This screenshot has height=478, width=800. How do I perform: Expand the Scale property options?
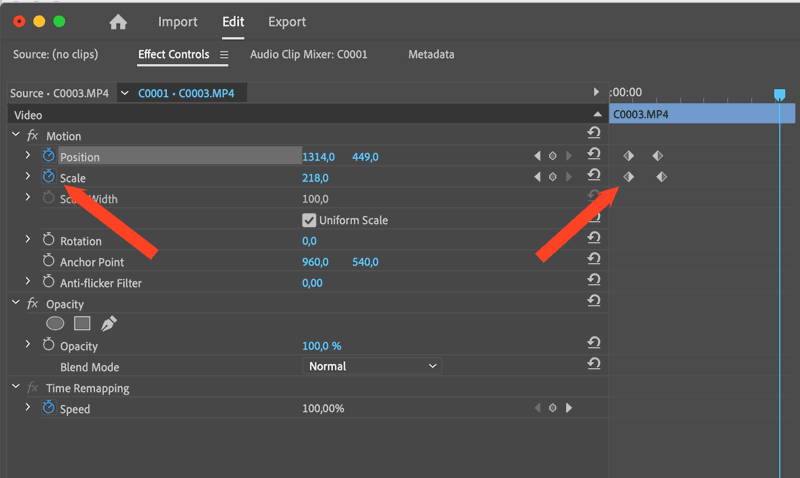point(28,177)
